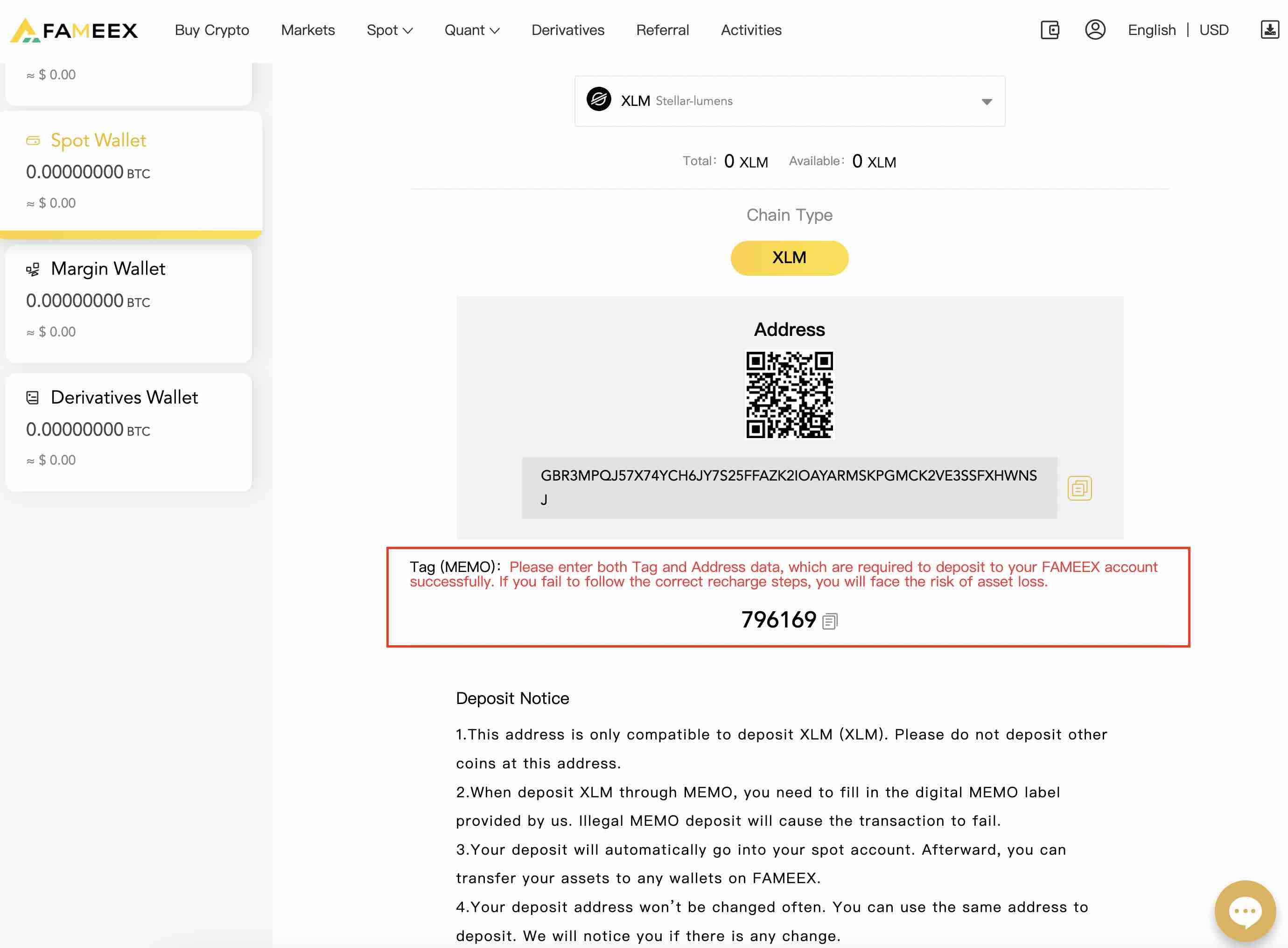Open the Derivatives page

coord(567,30)
